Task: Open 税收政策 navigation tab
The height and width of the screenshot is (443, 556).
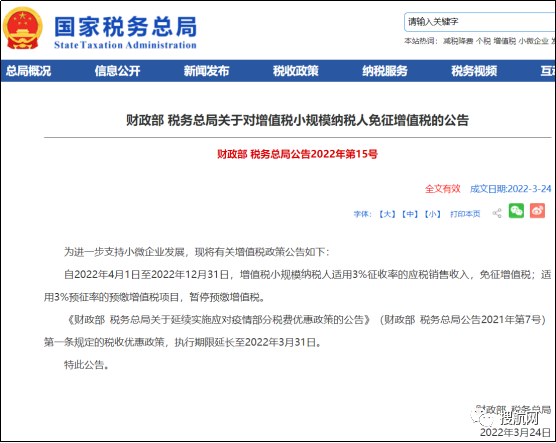Action: (296, 71)
